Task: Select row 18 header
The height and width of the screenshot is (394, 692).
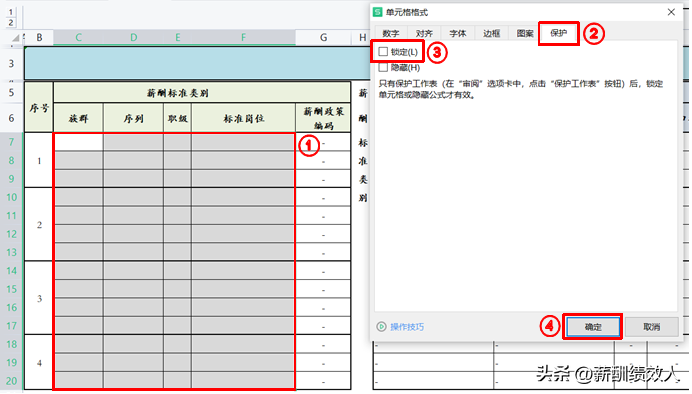Action: coord(11,344)
